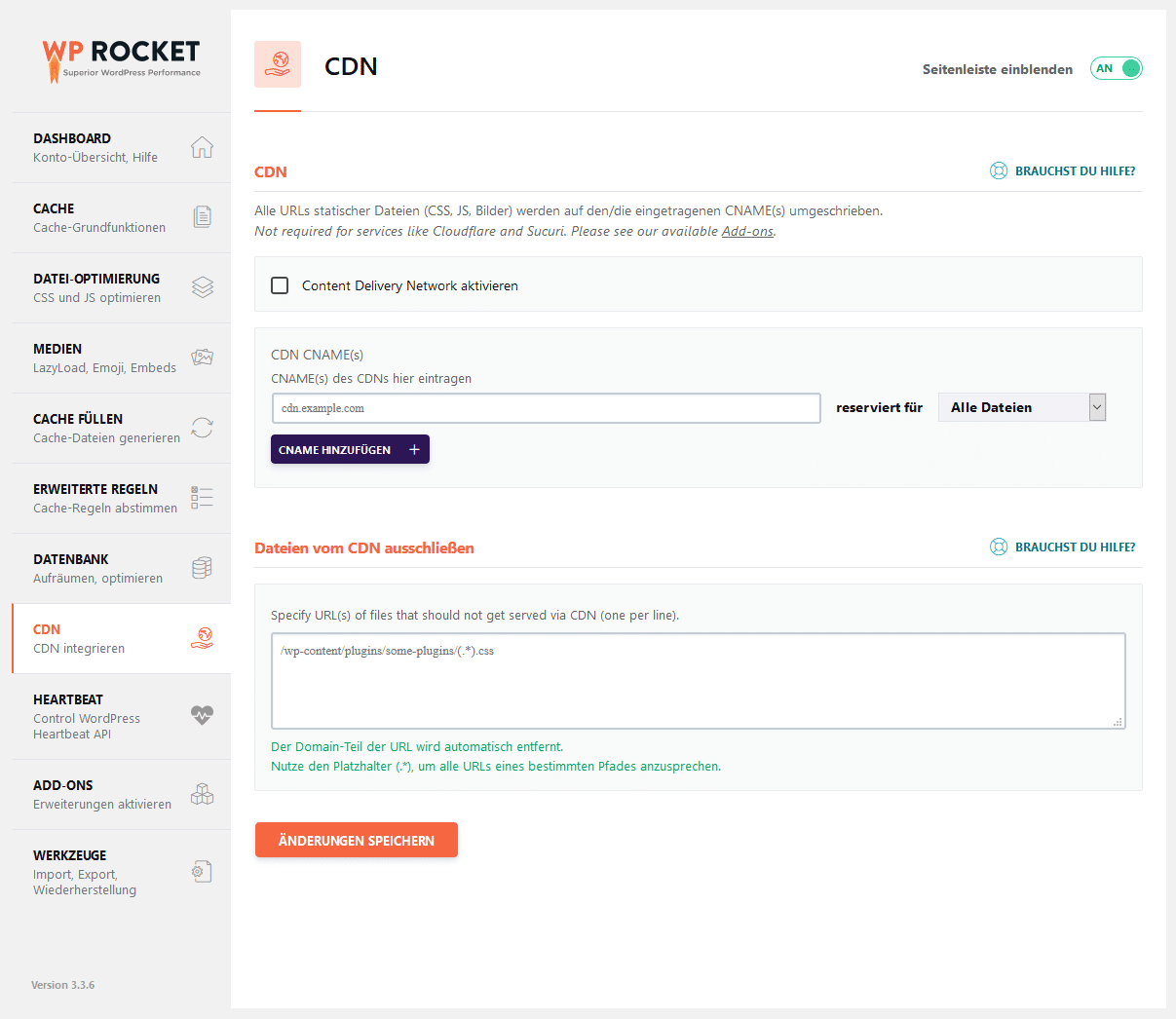1176x1019 pixels.
Task: Open Erweiterte Regeln menu item
Action: (121, 498)
